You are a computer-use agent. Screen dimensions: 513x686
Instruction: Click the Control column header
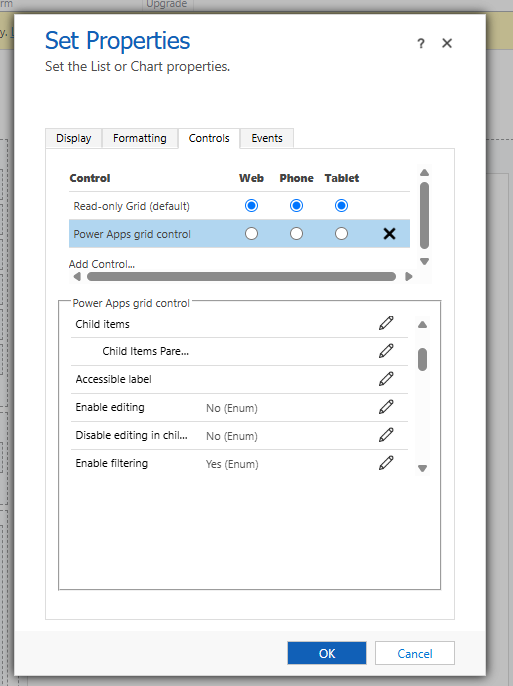(x=90, y=178)
